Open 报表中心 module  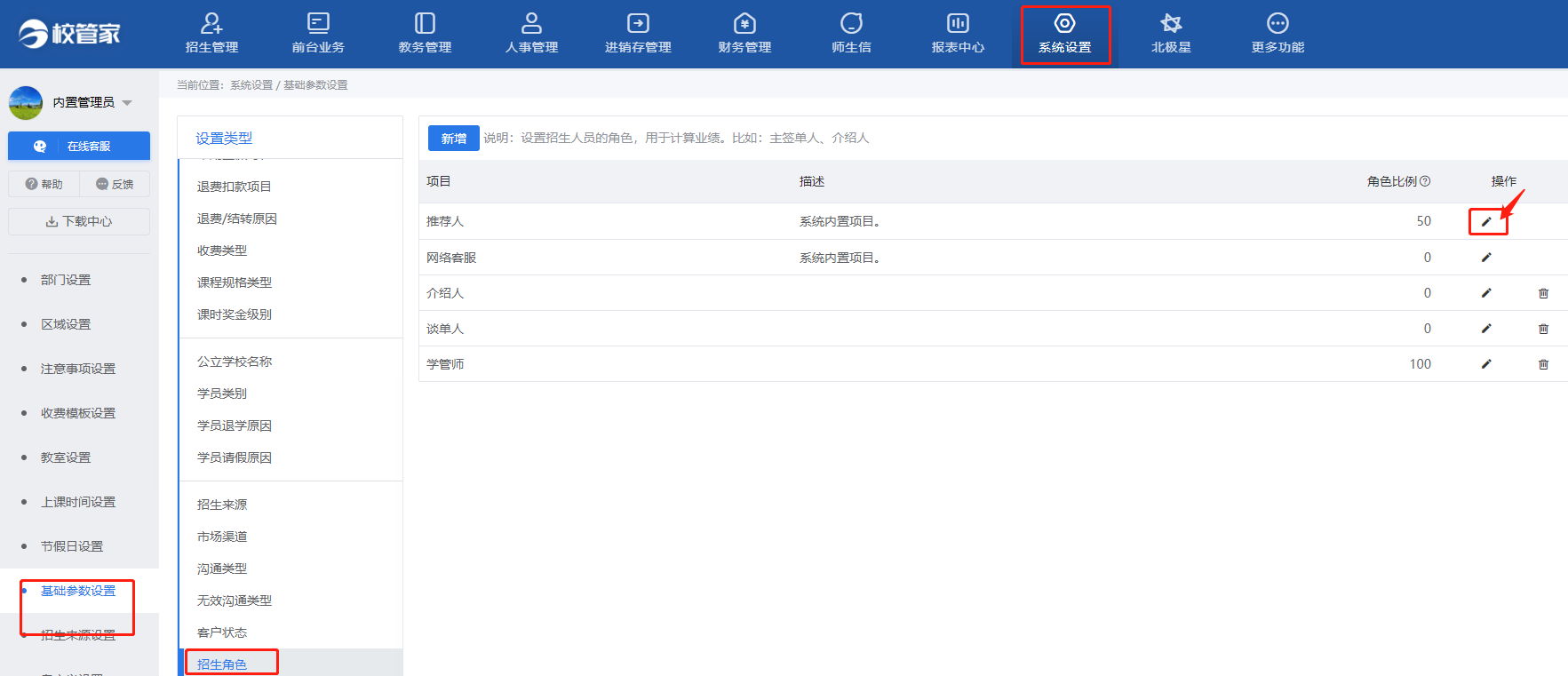(958, 34)
